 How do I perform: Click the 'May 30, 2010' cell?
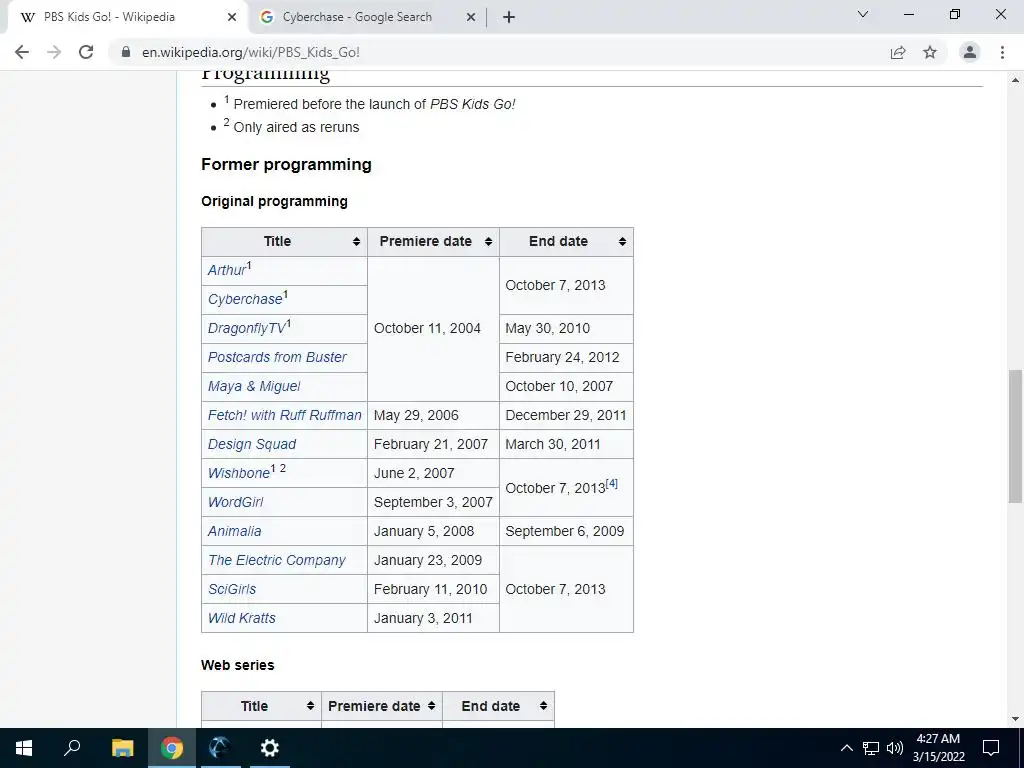(x=566, y=328)
